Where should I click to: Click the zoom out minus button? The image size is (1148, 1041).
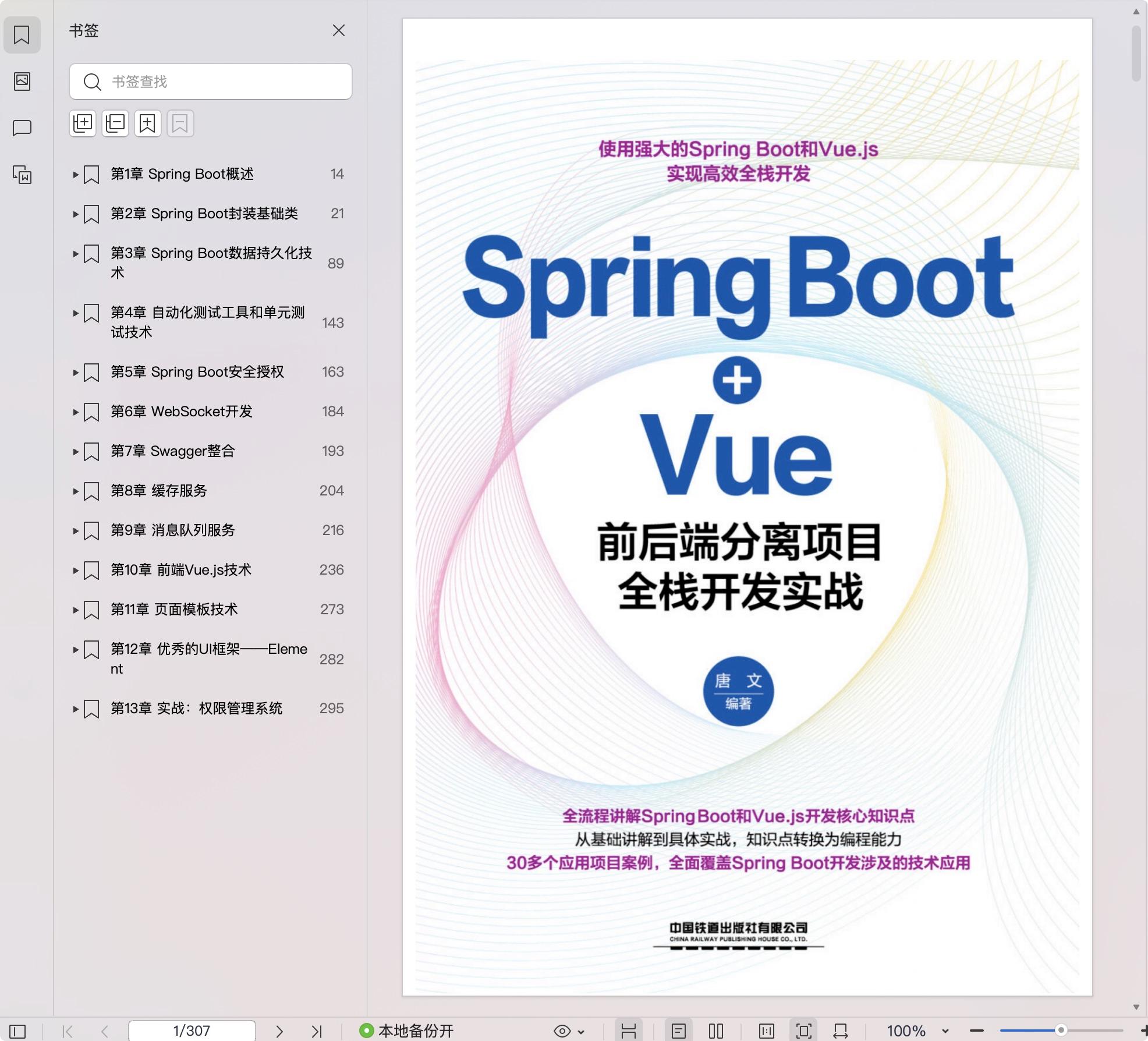coord(977,1031)
